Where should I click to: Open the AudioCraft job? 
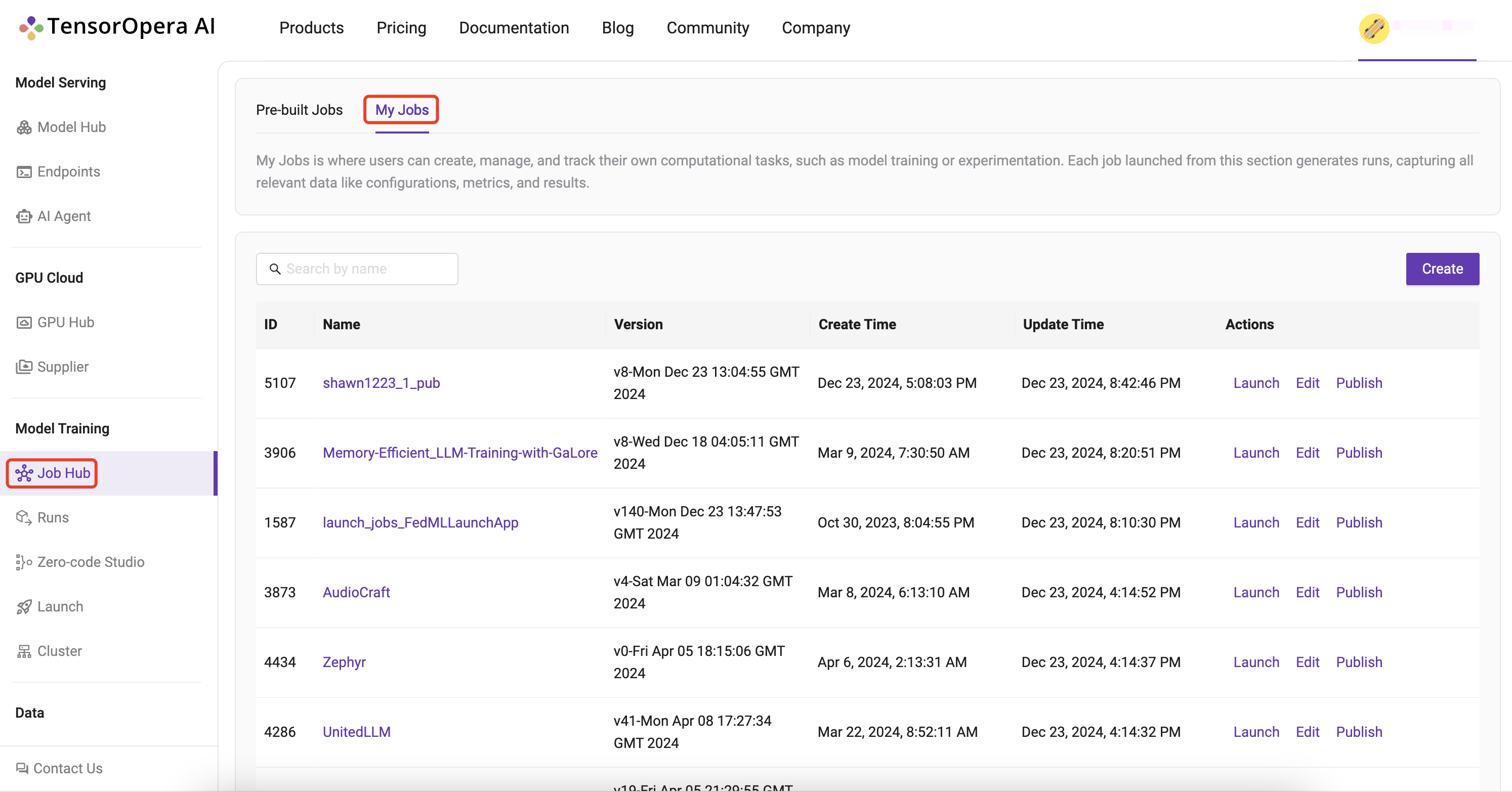(356, 593)
